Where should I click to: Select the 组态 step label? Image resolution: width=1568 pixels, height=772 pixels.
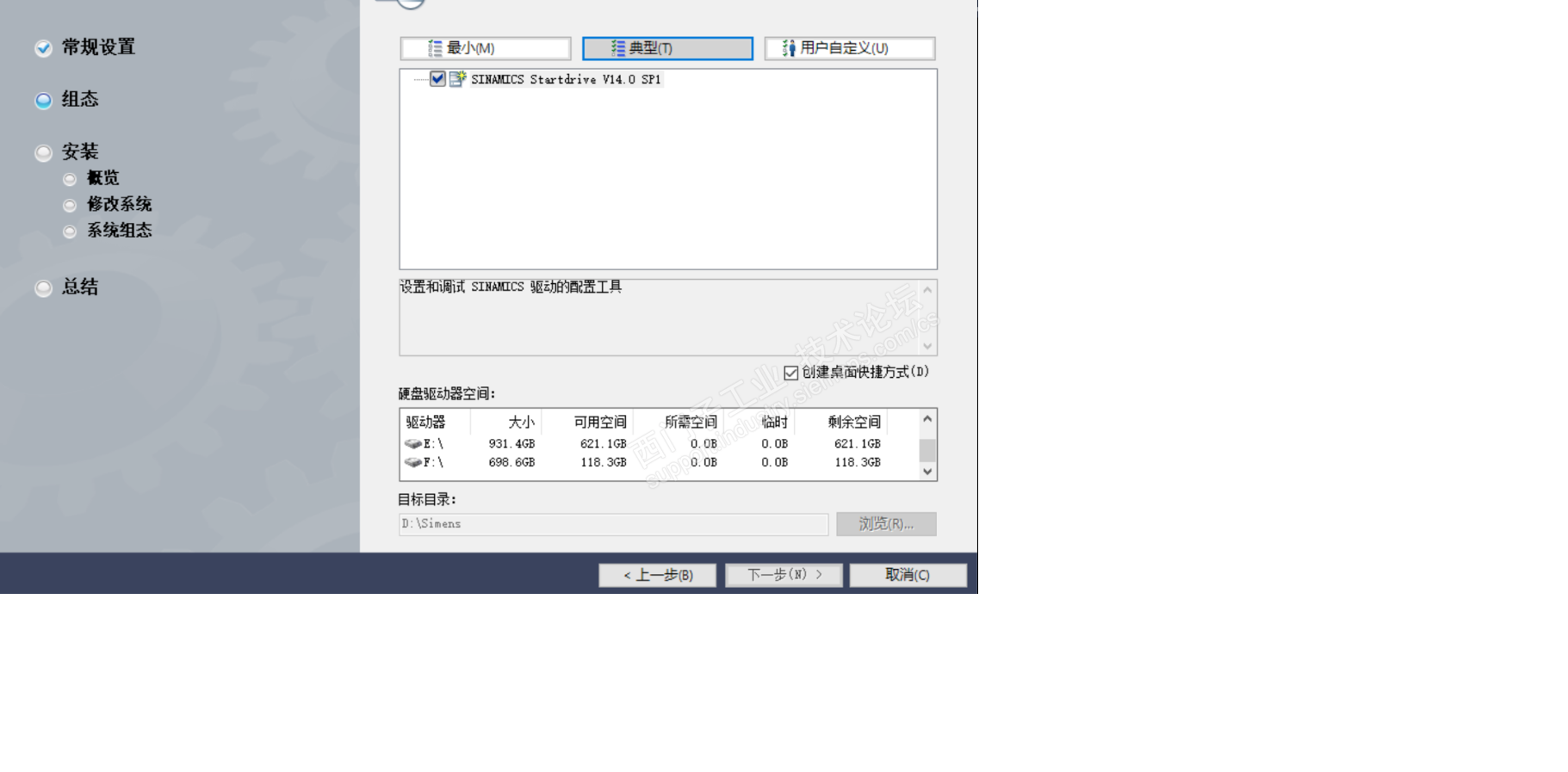tap(80, 100)
